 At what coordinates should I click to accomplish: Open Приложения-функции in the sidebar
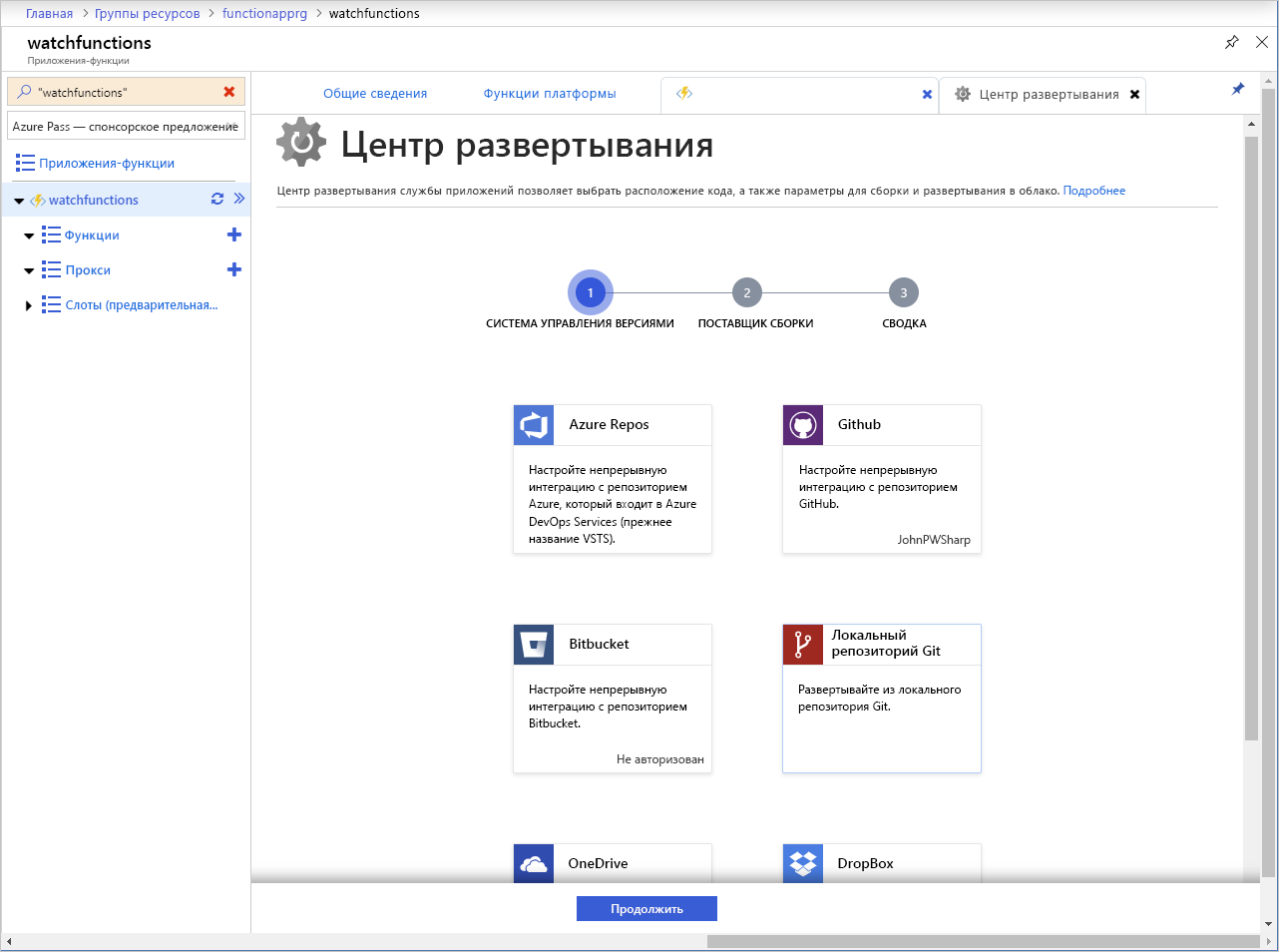pyautogui.click(x=107, y=163)
